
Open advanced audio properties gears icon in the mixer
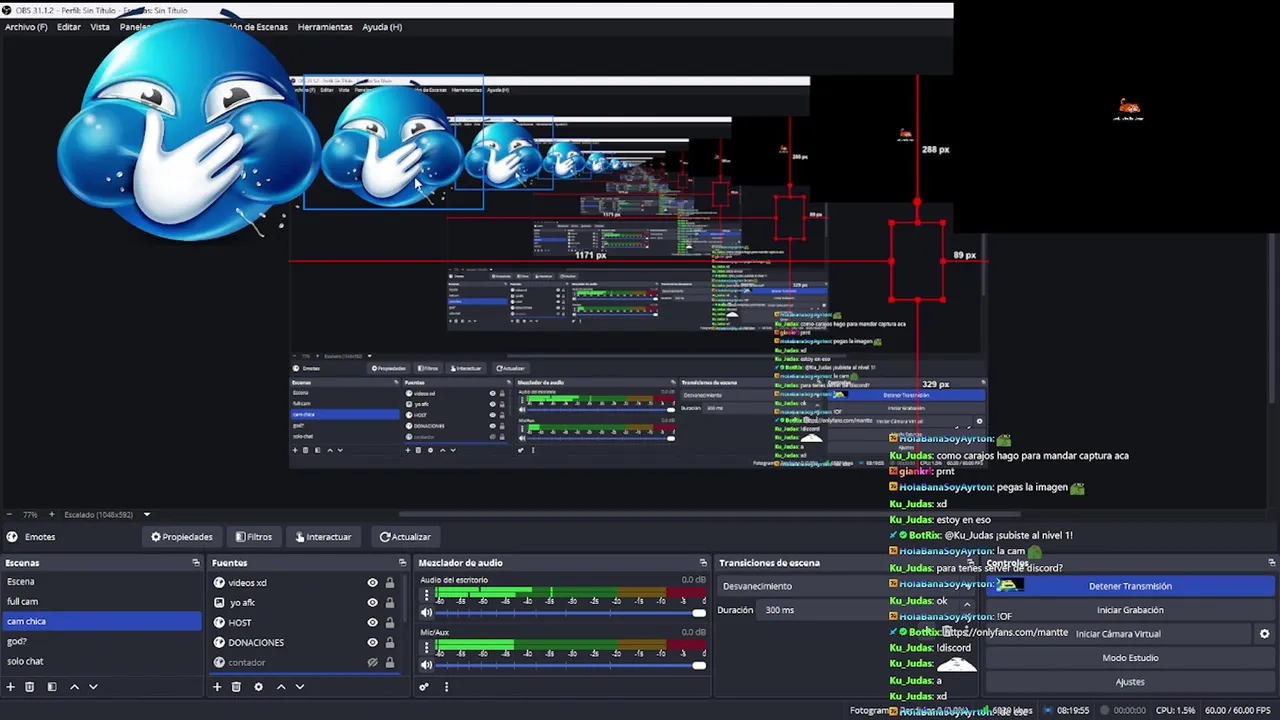tap(424, 687)
